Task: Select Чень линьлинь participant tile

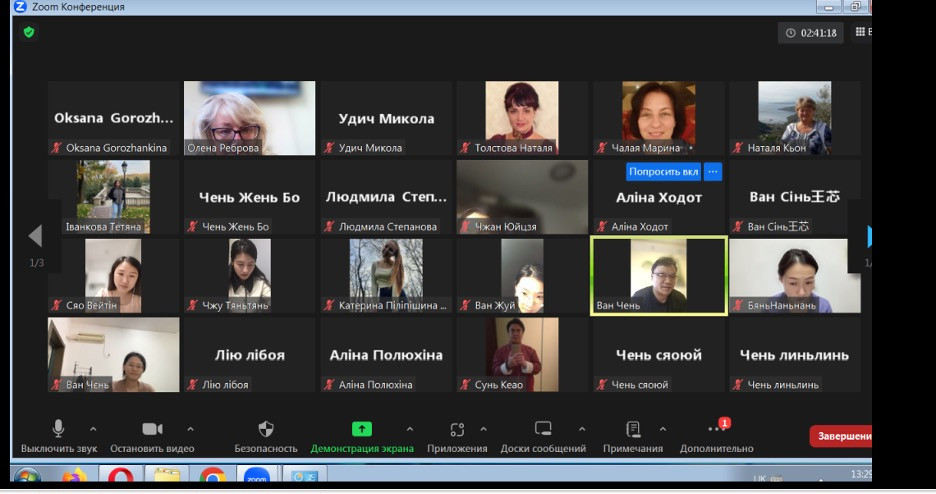Action: pyautogui.click(x=795, y=354)
